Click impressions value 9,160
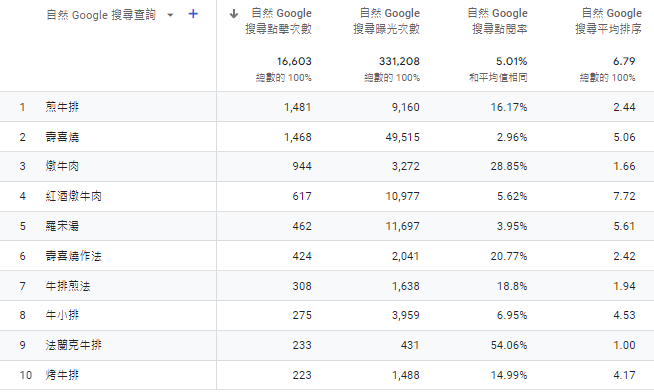The width and height of the screenshot is (654, 392). (405, 107)
